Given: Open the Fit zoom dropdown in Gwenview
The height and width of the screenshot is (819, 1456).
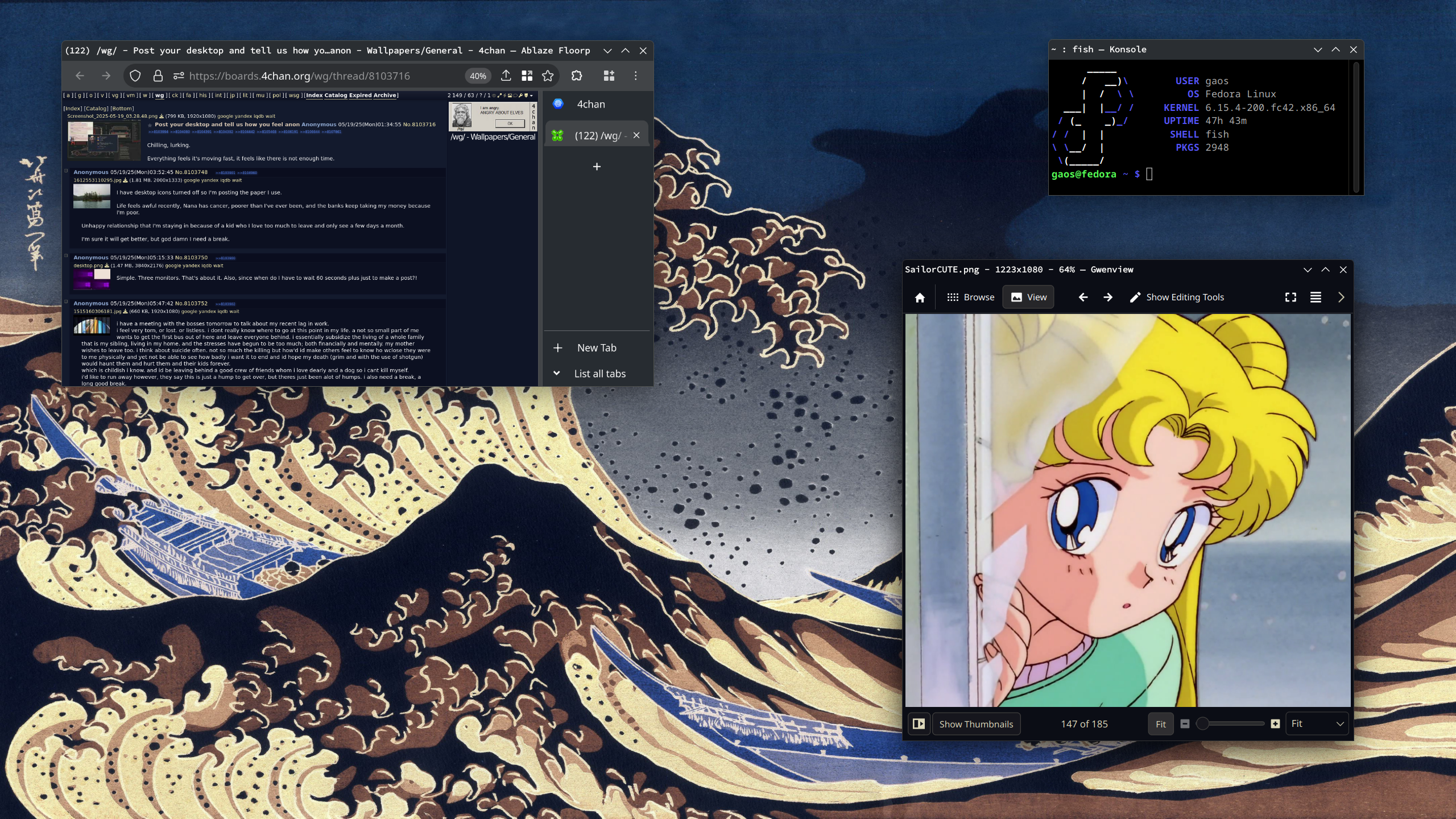Looking at the screenshot, I should click(x=1317, y=723).
